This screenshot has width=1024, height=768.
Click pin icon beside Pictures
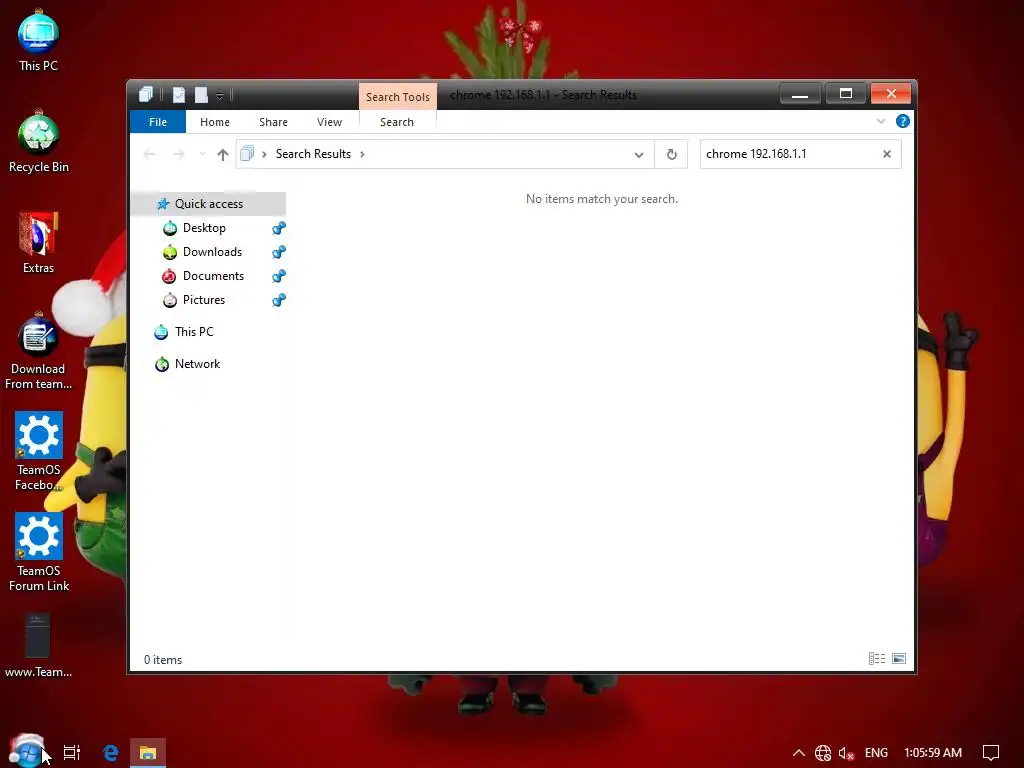279,300
